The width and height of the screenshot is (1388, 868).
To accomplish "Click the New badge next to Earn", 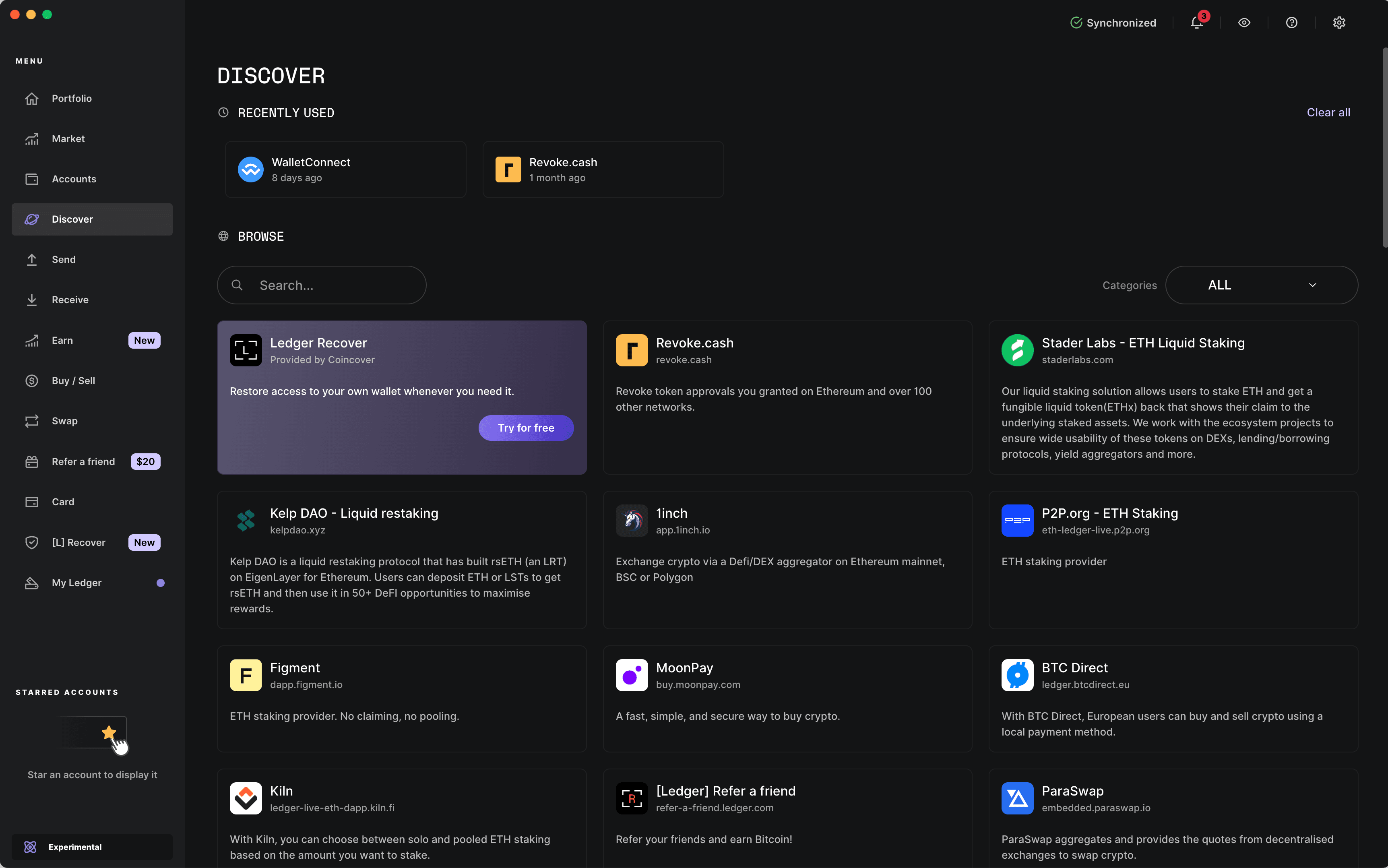I will point(144,341).
